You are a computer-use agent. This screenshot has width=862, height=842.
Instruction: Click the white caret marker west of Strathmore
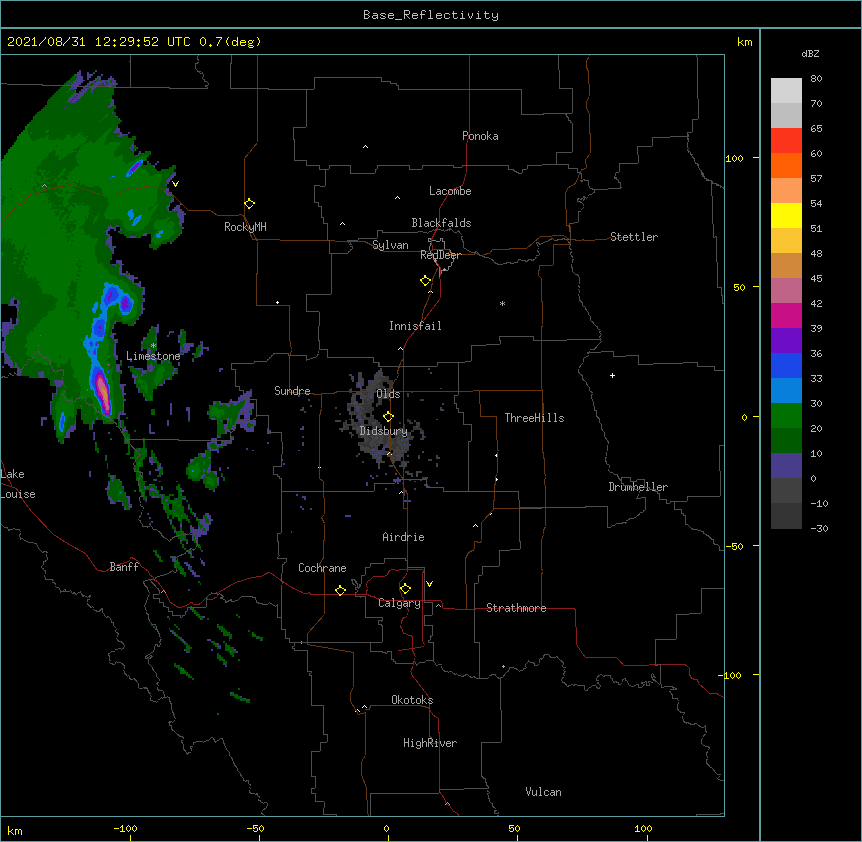coord(438,605)
